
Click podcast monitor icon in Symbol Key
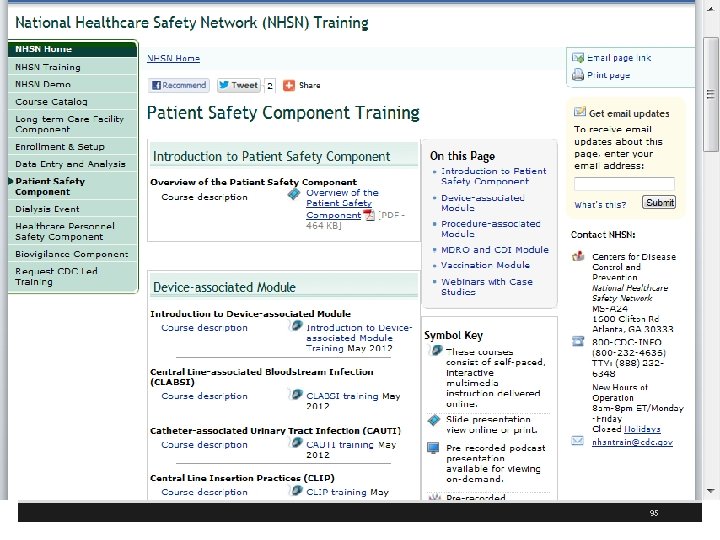(433, 448)
